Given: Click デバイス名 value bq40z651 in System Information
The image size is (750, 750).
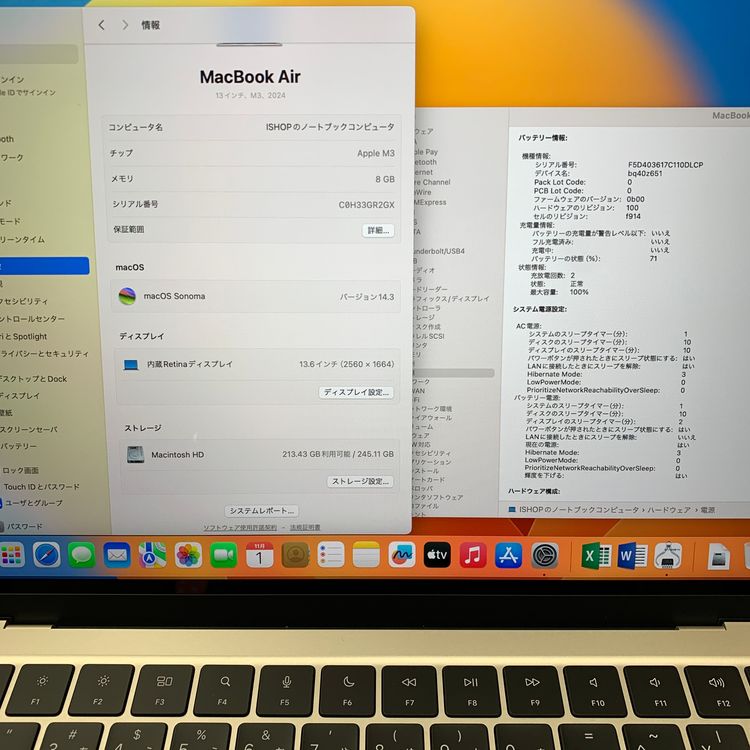Looking at the screenshot, I should click(645, 174).
